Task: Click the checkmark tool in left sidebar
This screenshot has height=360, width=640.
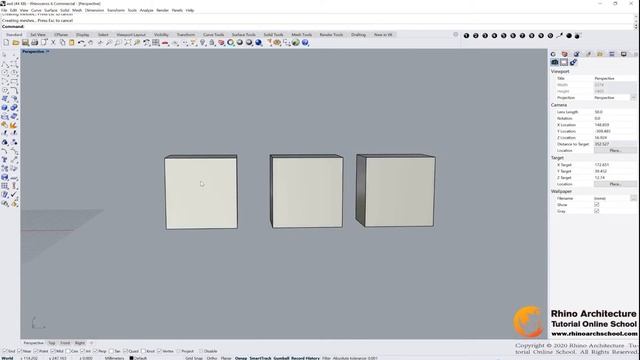Action: coord(14,194)
